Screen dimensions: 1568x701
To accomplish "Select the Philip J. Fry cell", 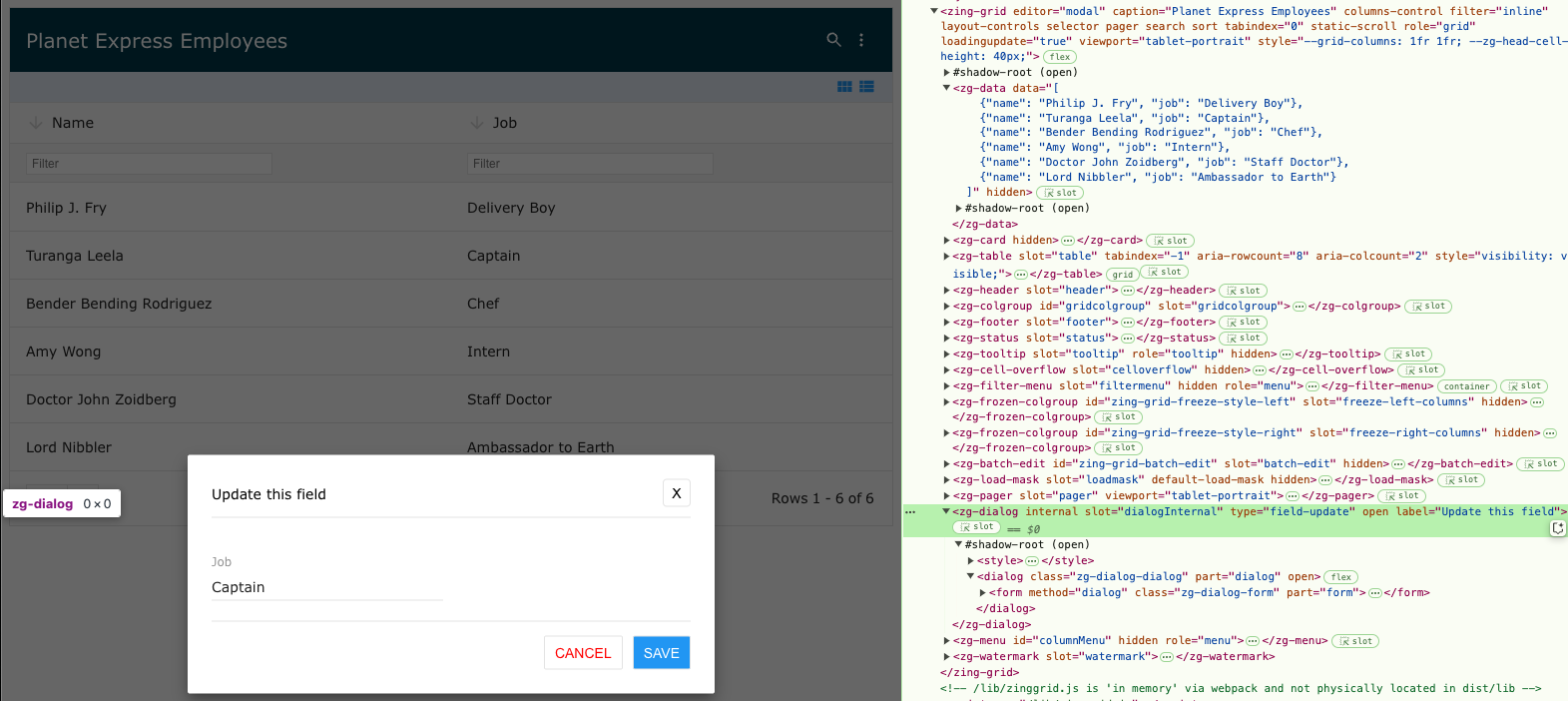I will [231, 208].
